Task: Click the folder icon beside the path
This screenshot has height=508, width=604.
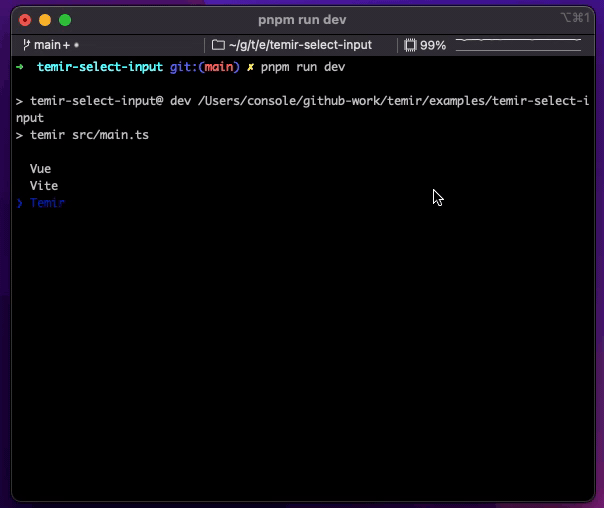Action: 218,45
